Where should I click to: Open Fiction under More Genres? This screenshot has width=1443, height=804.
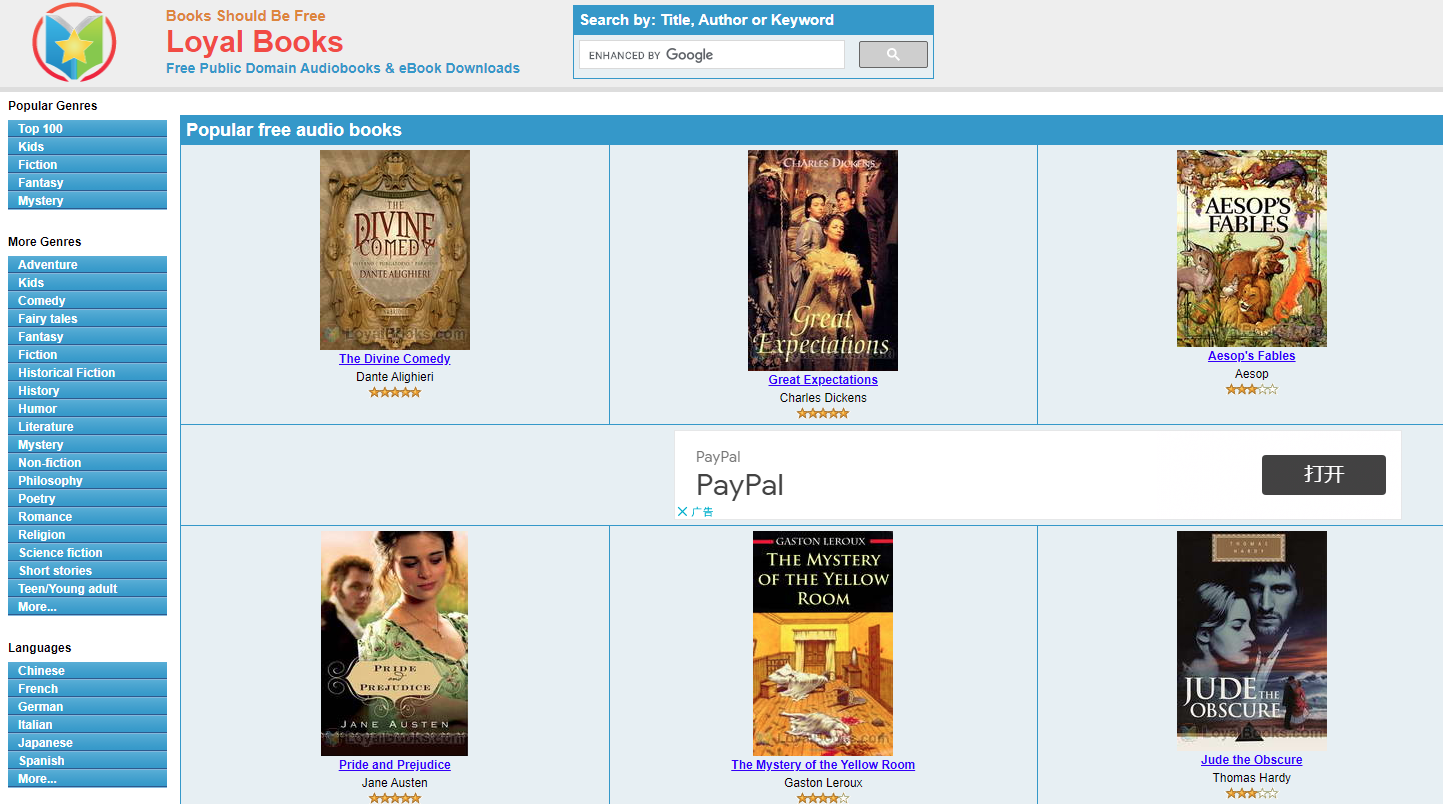coord(87,355)
